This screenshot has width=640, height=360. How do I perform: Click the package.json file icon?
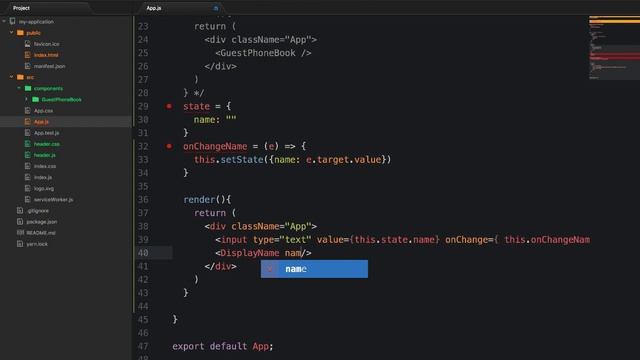tap(20, 222)
